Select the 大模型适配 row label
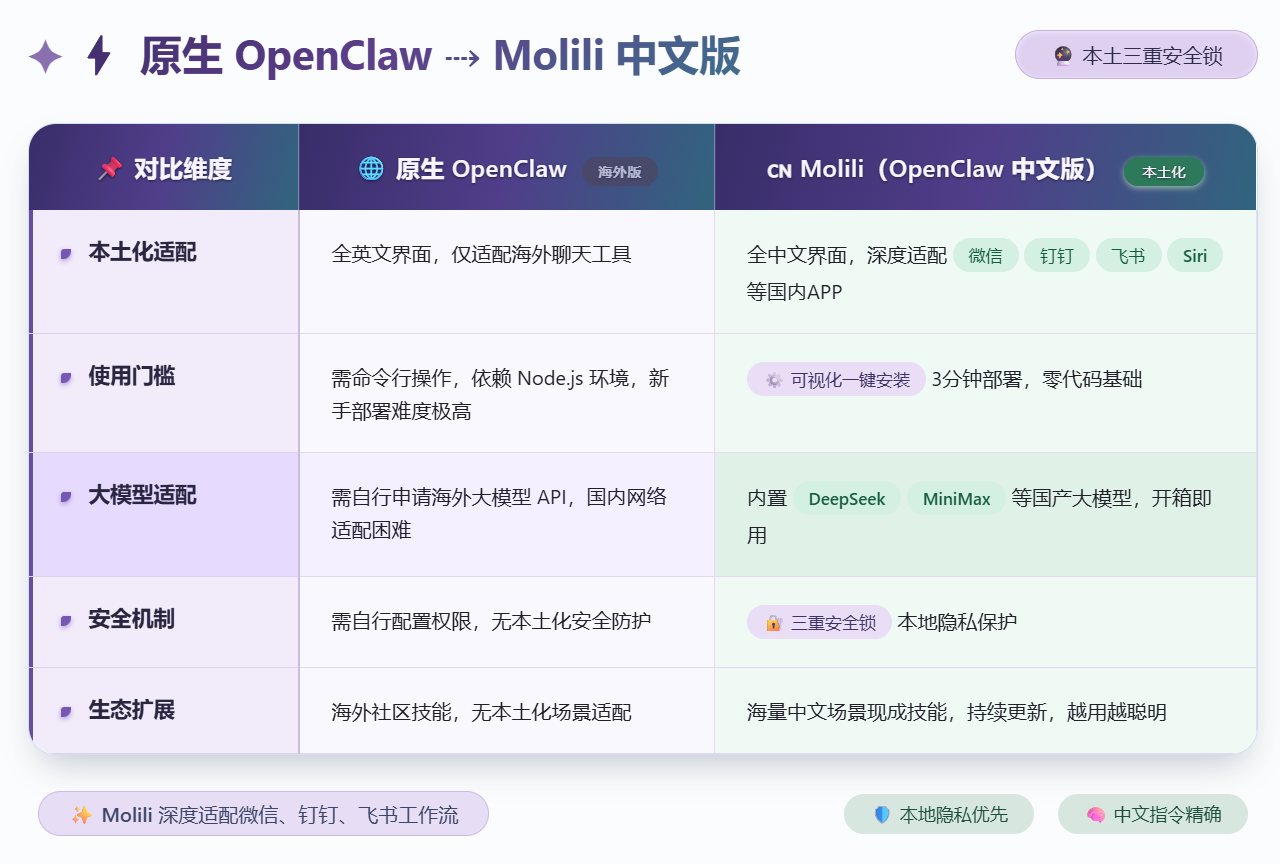This screenshot has width=1280, height=864. [142, 495]
